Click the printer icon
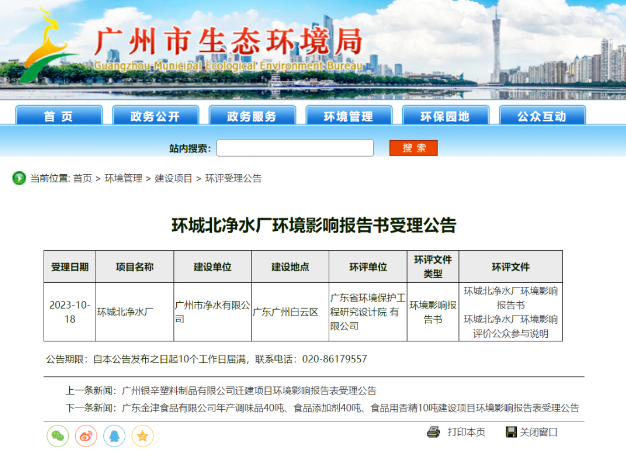This screenshot has width=626, height=473. [433, 432]
